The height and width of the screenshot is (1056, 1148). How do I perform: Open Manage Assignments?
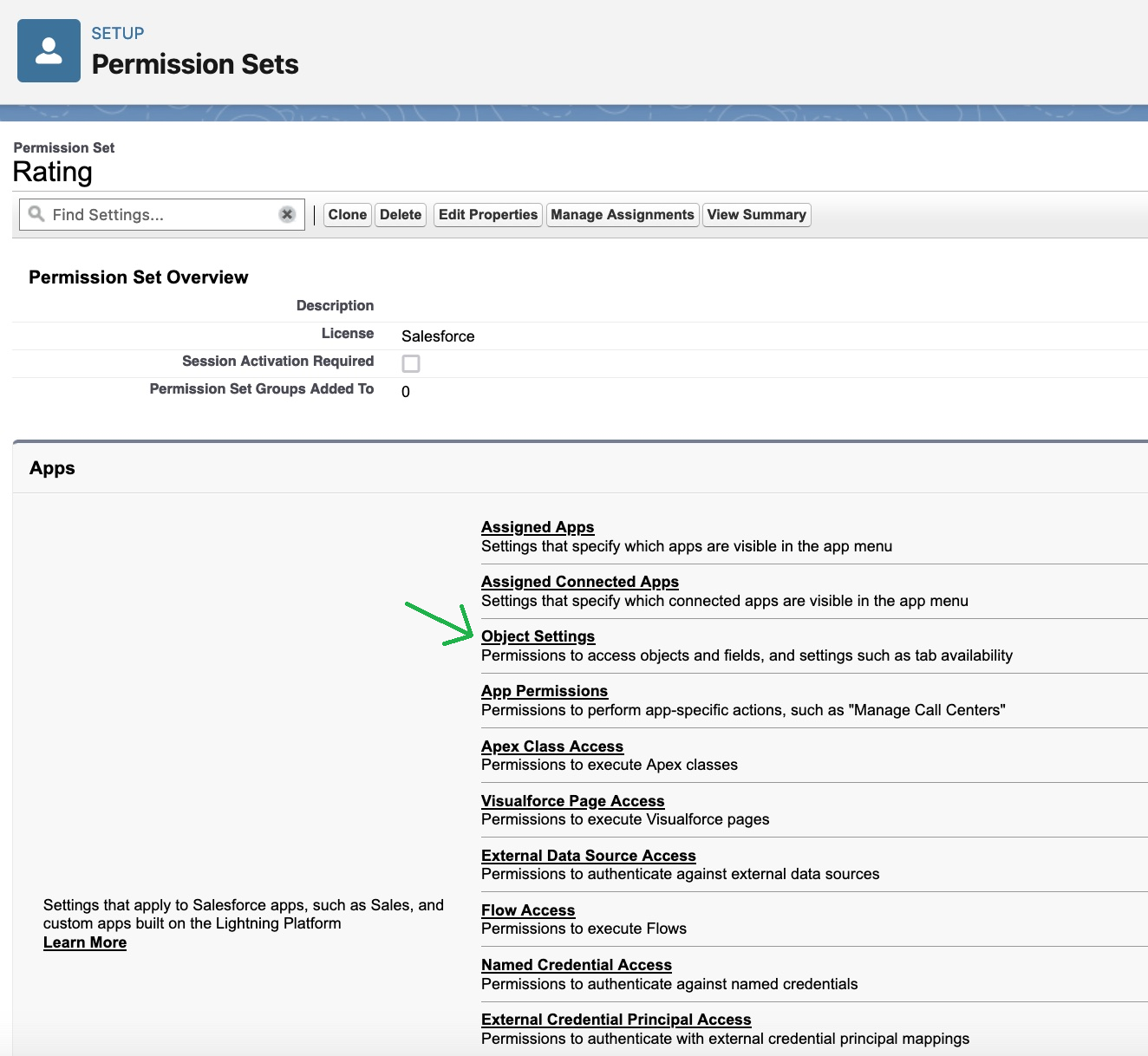pyautogui.click(x=623, y=214)
